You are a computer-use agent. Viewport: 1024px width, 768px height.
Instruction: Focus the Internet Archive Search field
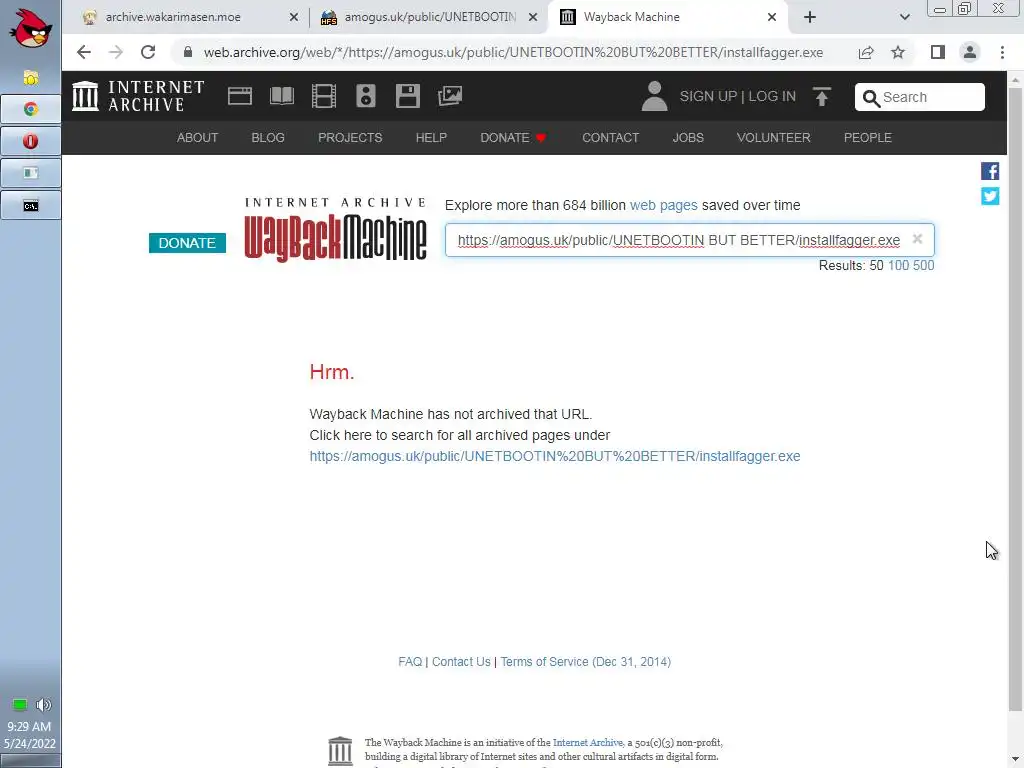coord(920,97)
